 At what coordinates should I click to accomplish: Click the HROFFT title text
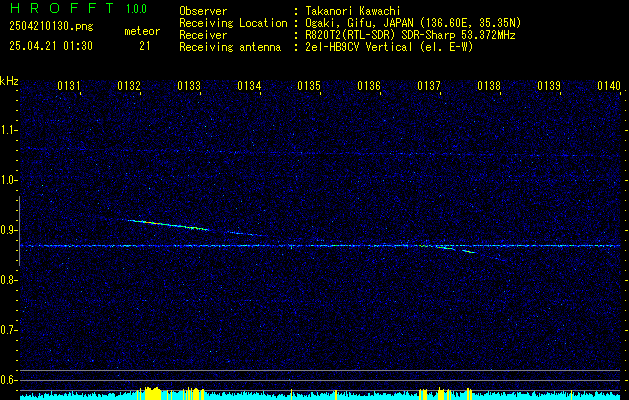pos(62,8)
